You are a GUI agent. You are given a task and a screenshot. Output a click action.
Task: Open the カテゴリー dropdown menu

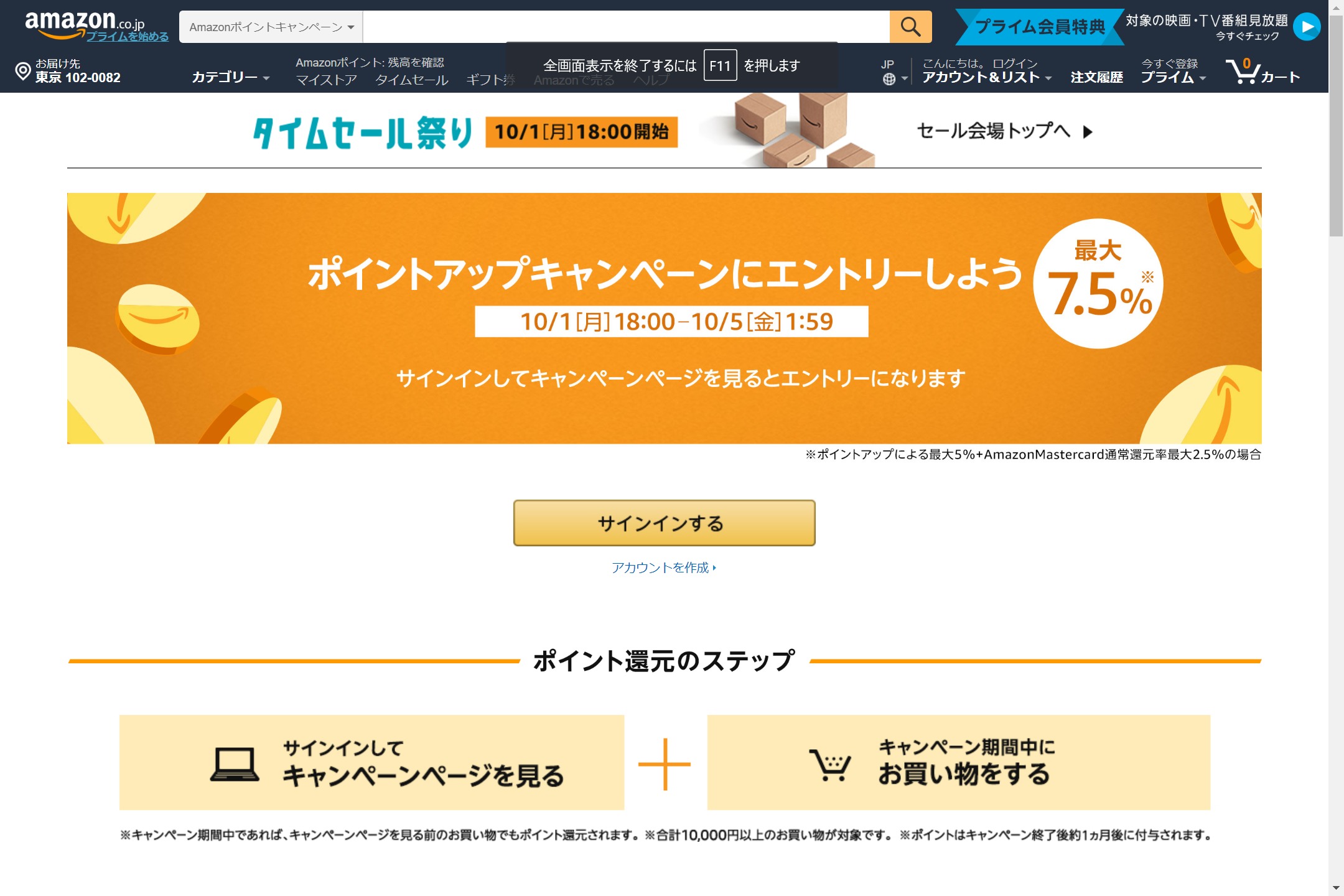(x=230, y=77)
